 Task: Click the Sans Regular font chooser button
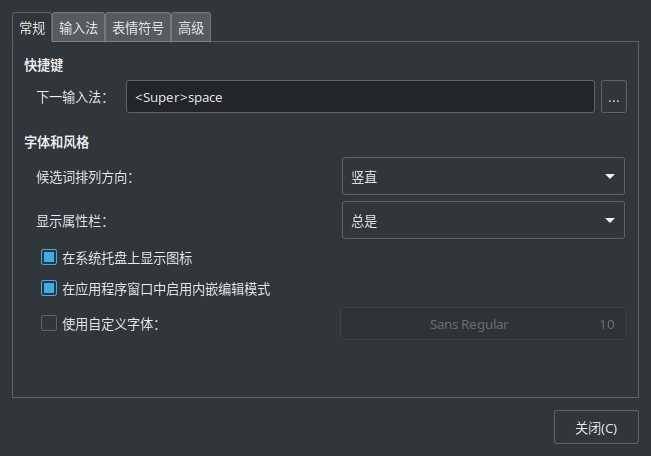483,324
